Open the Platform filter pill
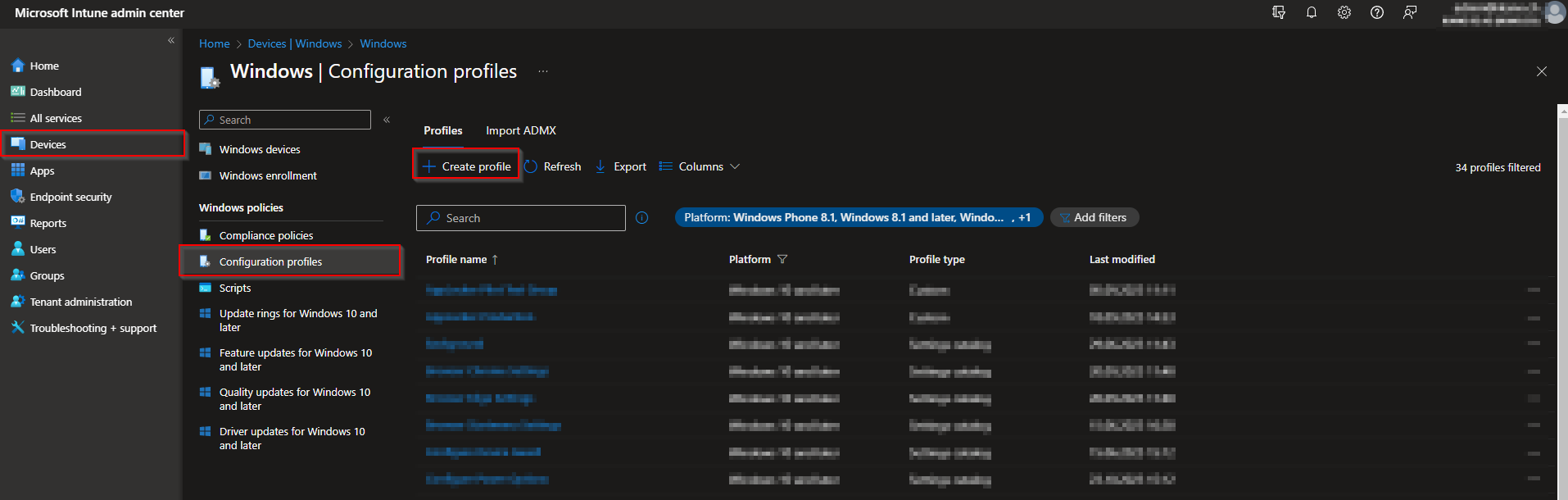Screen dimensions: 1568x500 [x=859, y=217]
